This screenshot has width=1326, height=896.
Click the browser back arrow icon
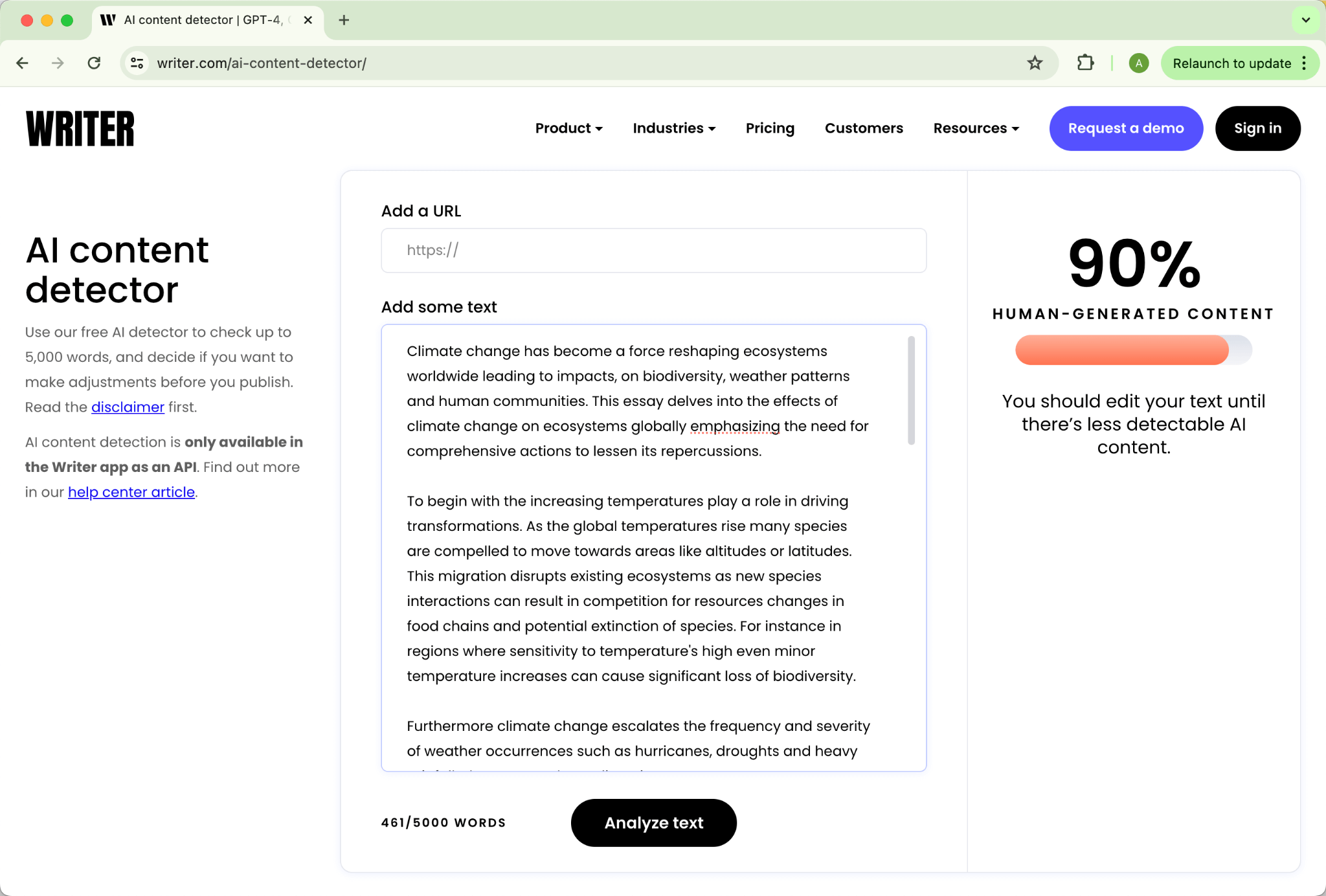[22, 63]
